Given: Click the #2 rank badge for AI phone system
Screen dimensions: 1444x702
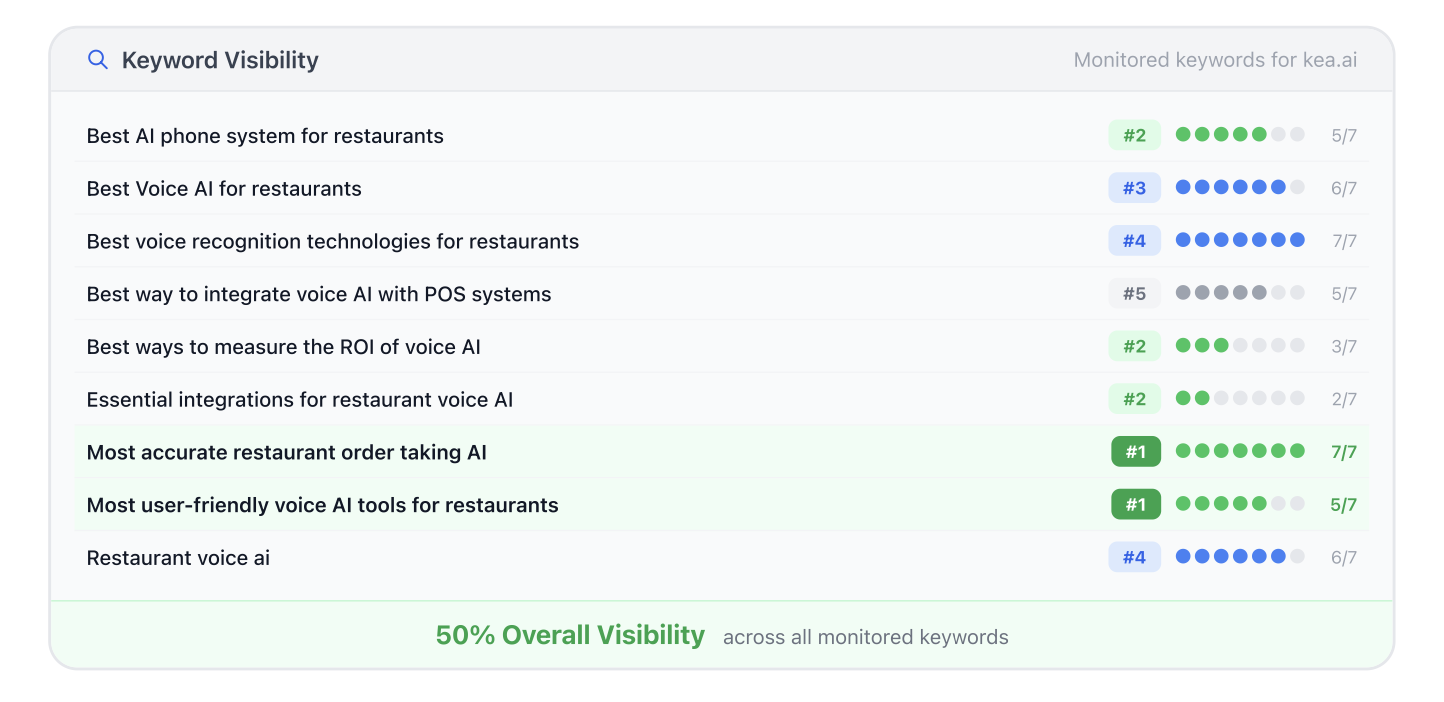Looking at the screenshot, I should tap(1134, 136).
